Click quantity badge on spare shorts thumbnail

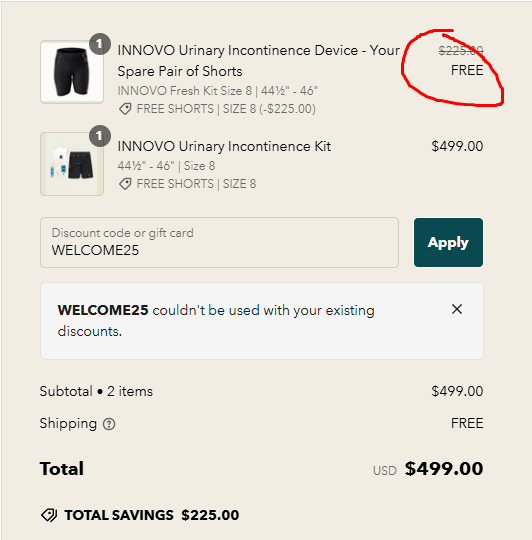pyautogui.click(x=100, y=44)
